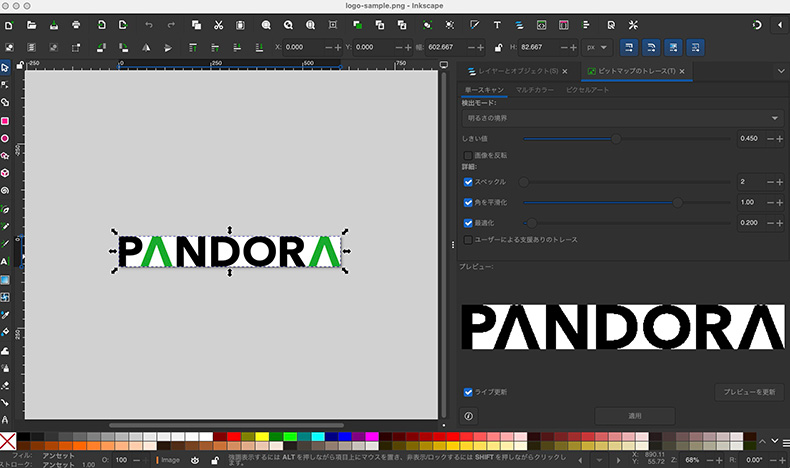
Task: Enable the 画像を反転 (invert image) checkbox
Action: point(468,155)
